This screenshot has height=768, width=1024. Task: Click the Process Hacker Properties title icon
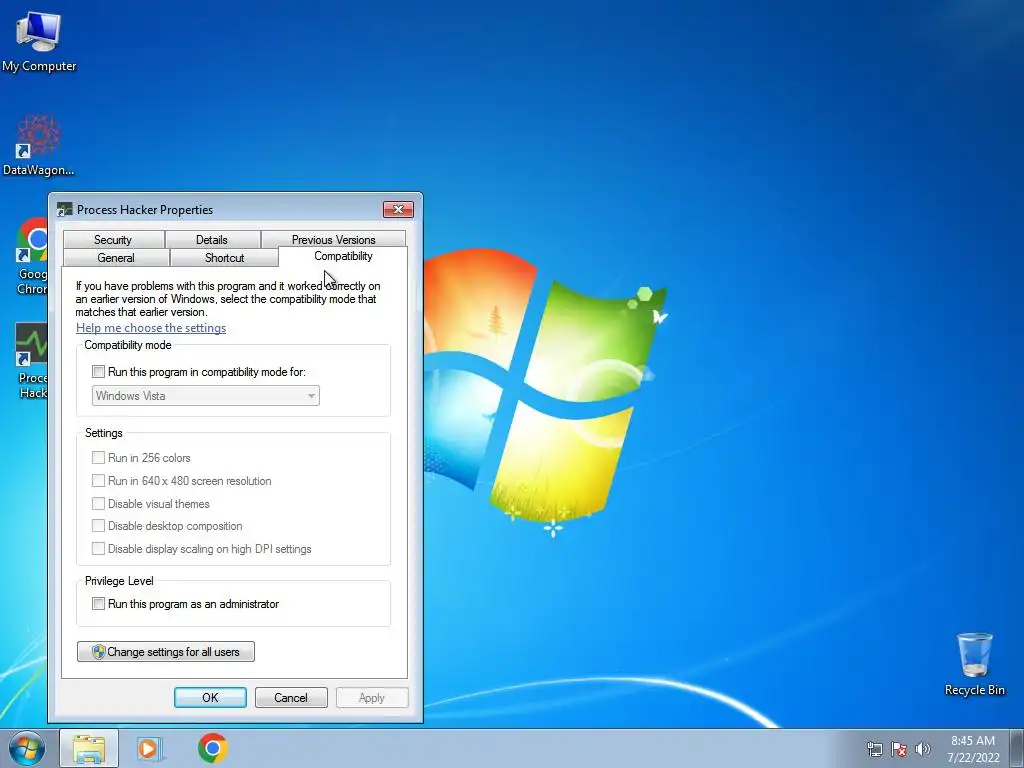pos(64,210)
